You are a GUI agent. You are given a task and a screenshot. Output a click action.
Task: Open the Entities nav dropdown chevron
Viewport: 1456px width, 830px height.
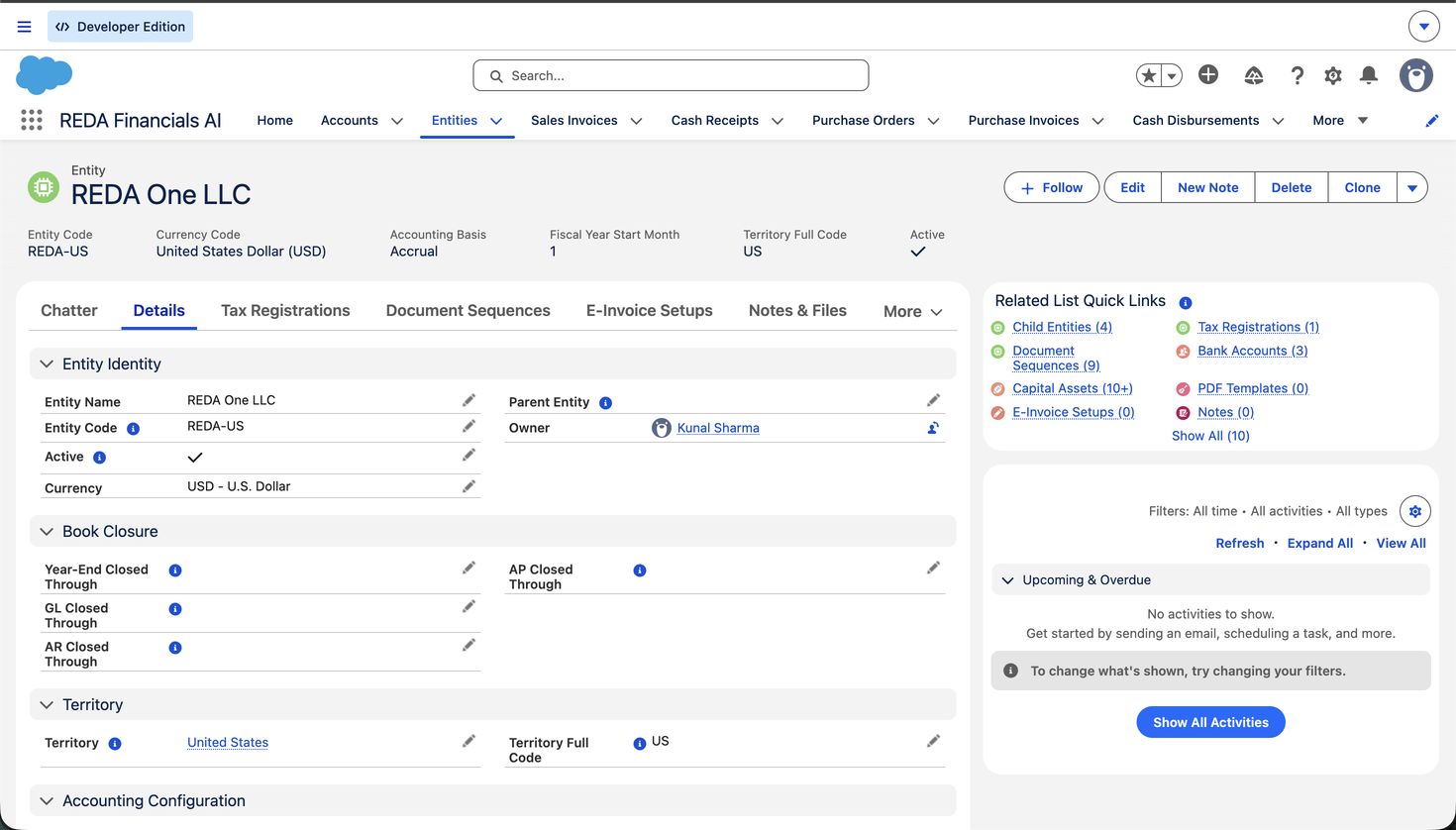click(x=496, y=121)
